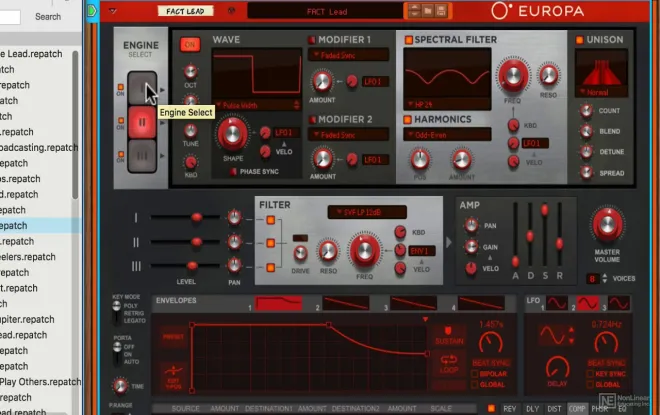Fold the Europa device with the triangle
Viewport: 660px width, 415px height.
(112, 11)
